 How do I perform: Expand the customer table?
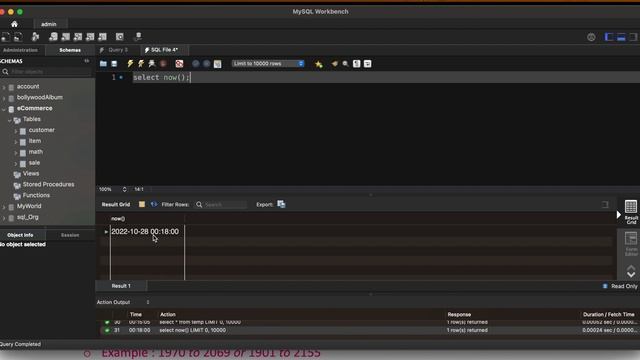point(16,131)
